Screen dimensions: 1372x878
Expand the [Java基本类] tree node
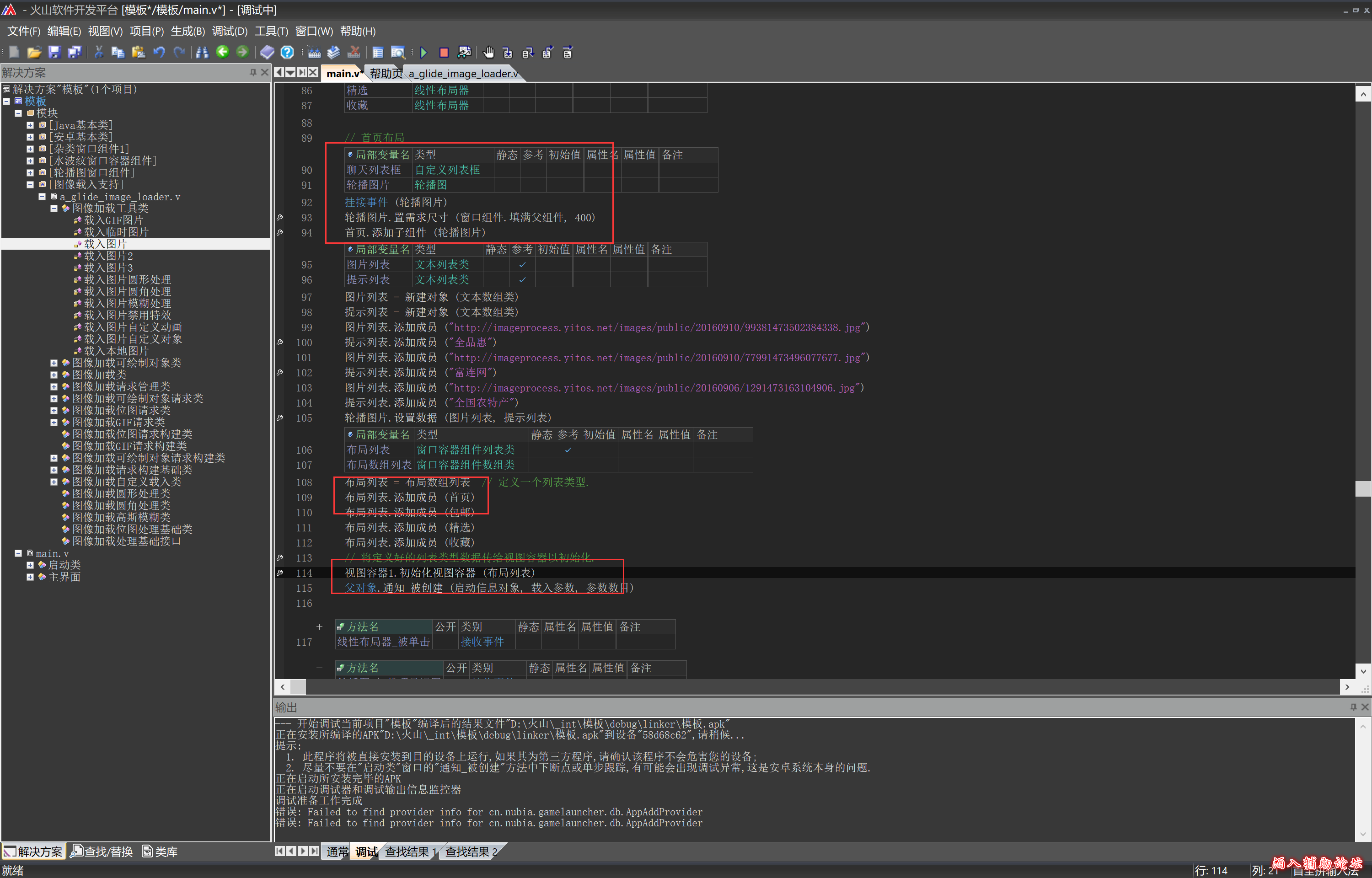(x=30, y=125)
